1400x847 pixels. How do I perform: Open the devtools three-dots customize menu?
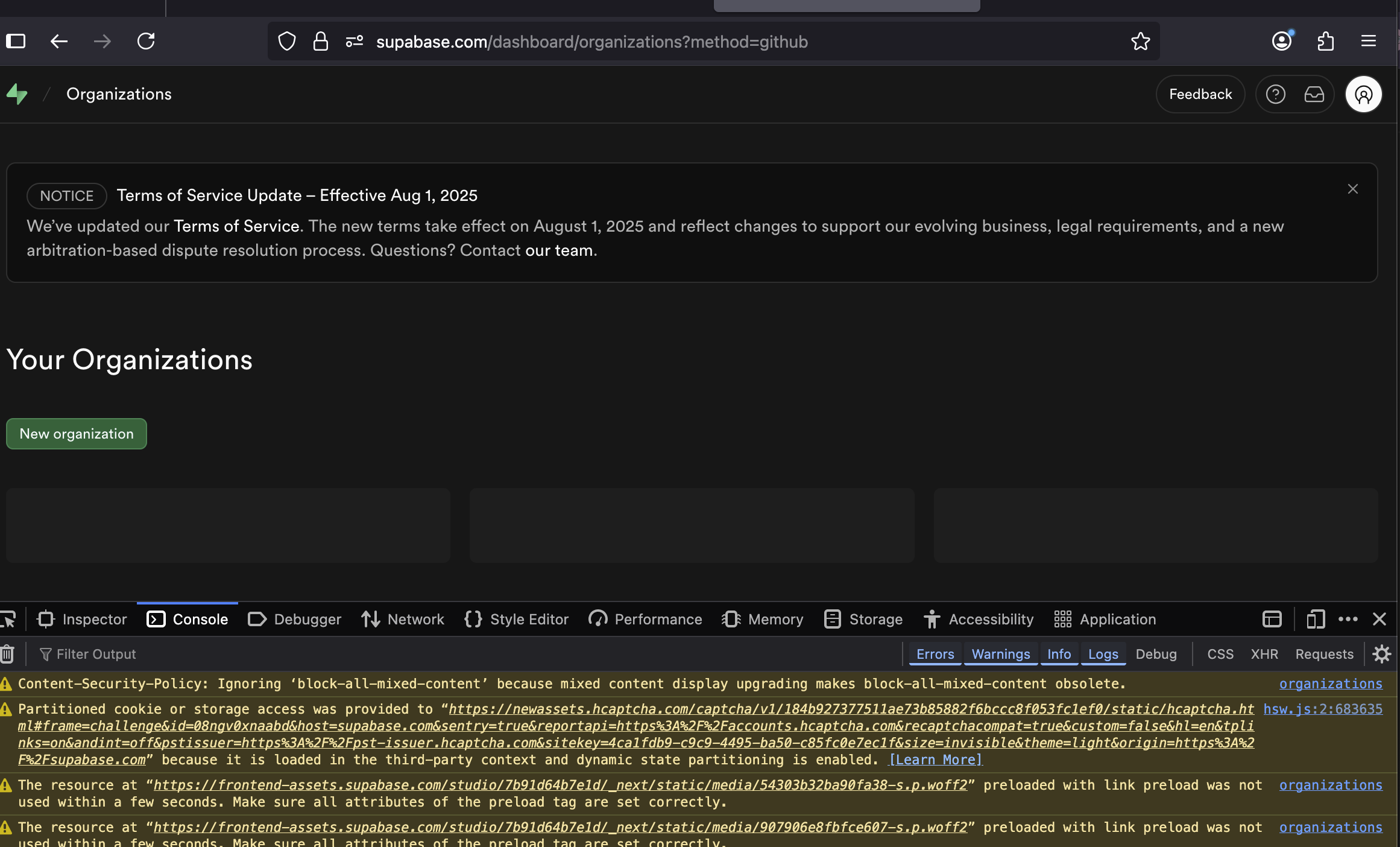pyautogui.click(x=1348, y=620)
